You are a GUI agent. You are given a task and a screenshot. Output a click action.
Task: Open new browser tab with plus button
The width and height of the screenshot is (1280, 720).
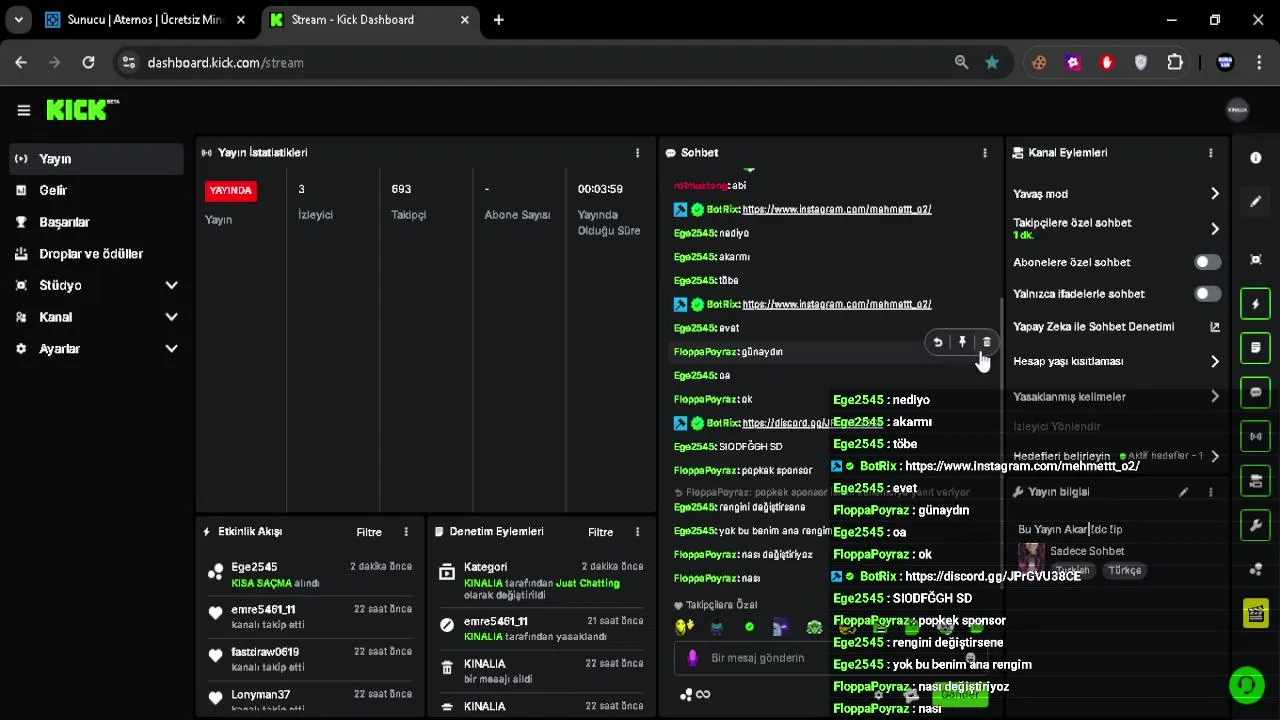pyautogui.click(x=498, y=20)
